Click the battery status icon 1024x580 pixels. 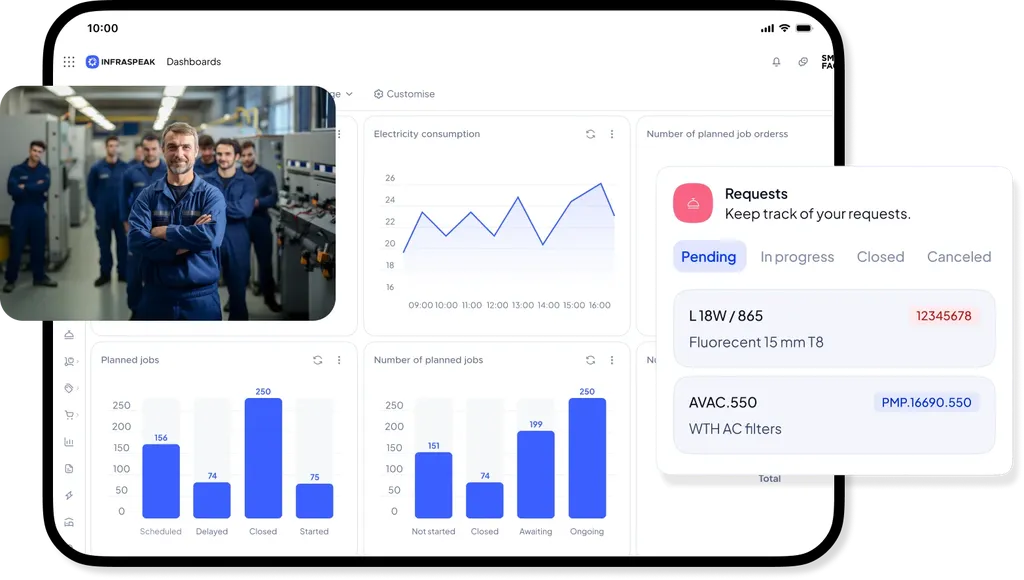click(804, 28)
